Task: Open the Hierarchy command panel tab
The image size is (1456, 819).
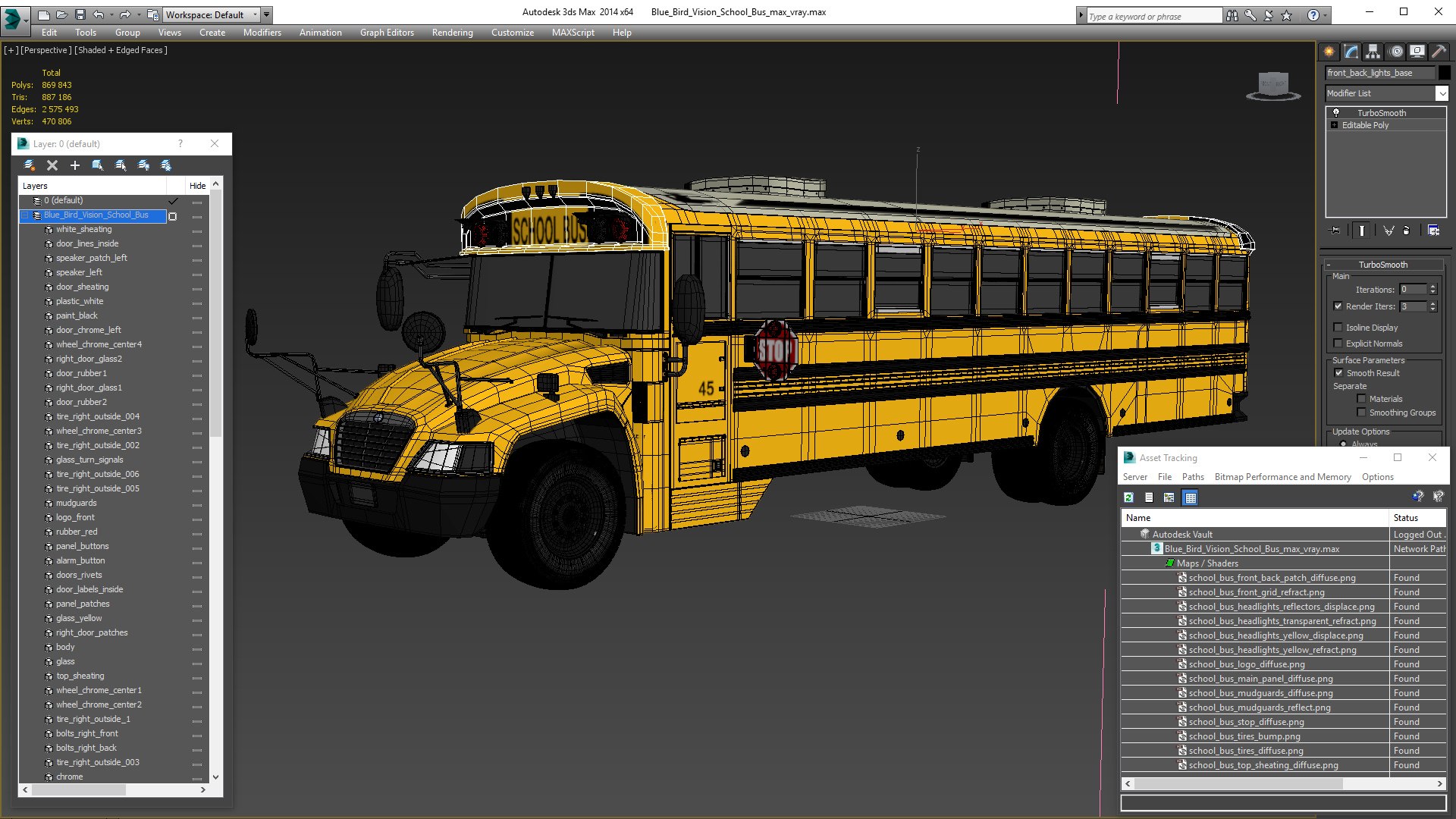Action: [1373, 52]
